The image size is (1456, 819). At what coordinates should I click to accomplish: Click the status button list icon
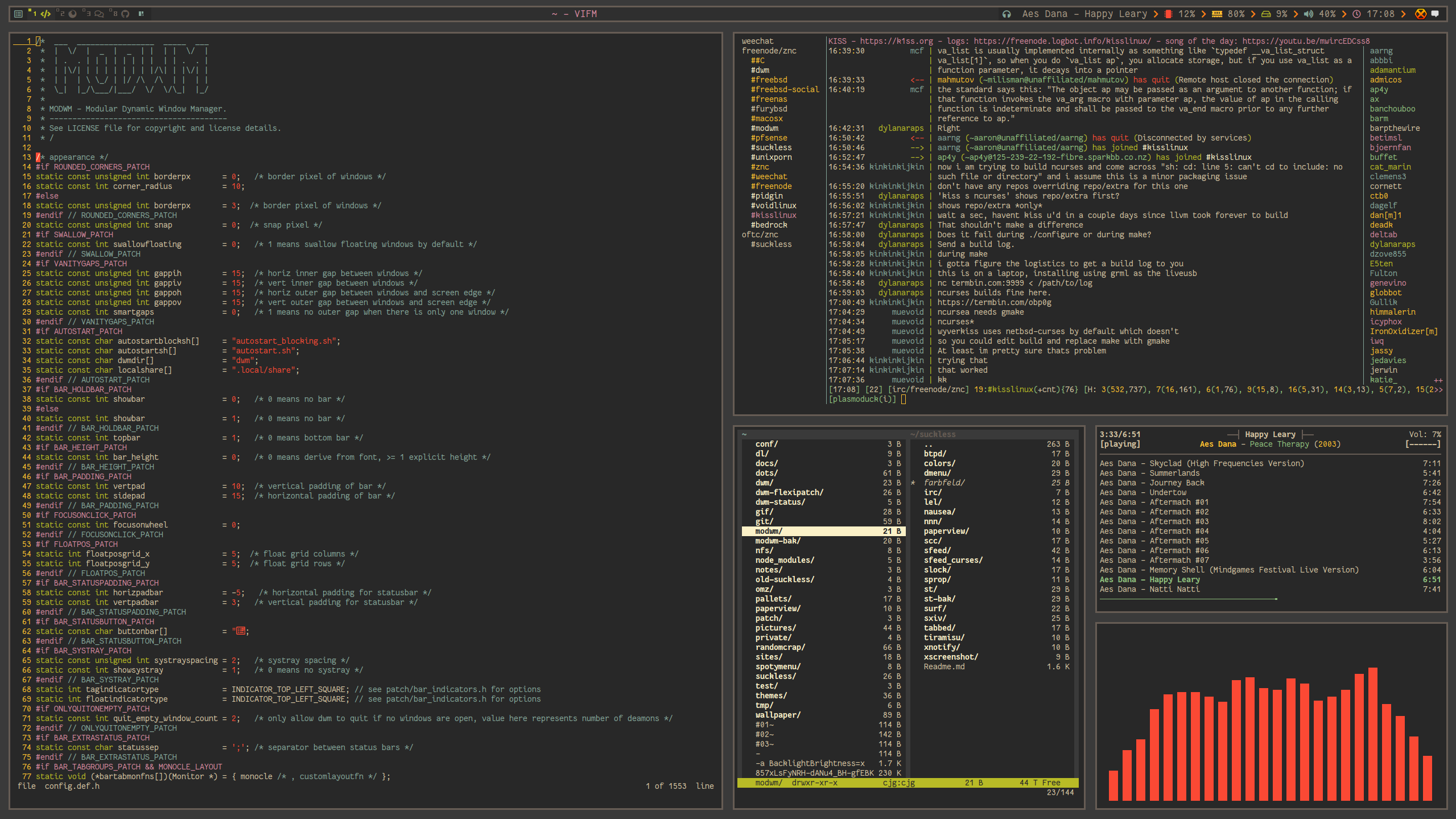(18, 14)
